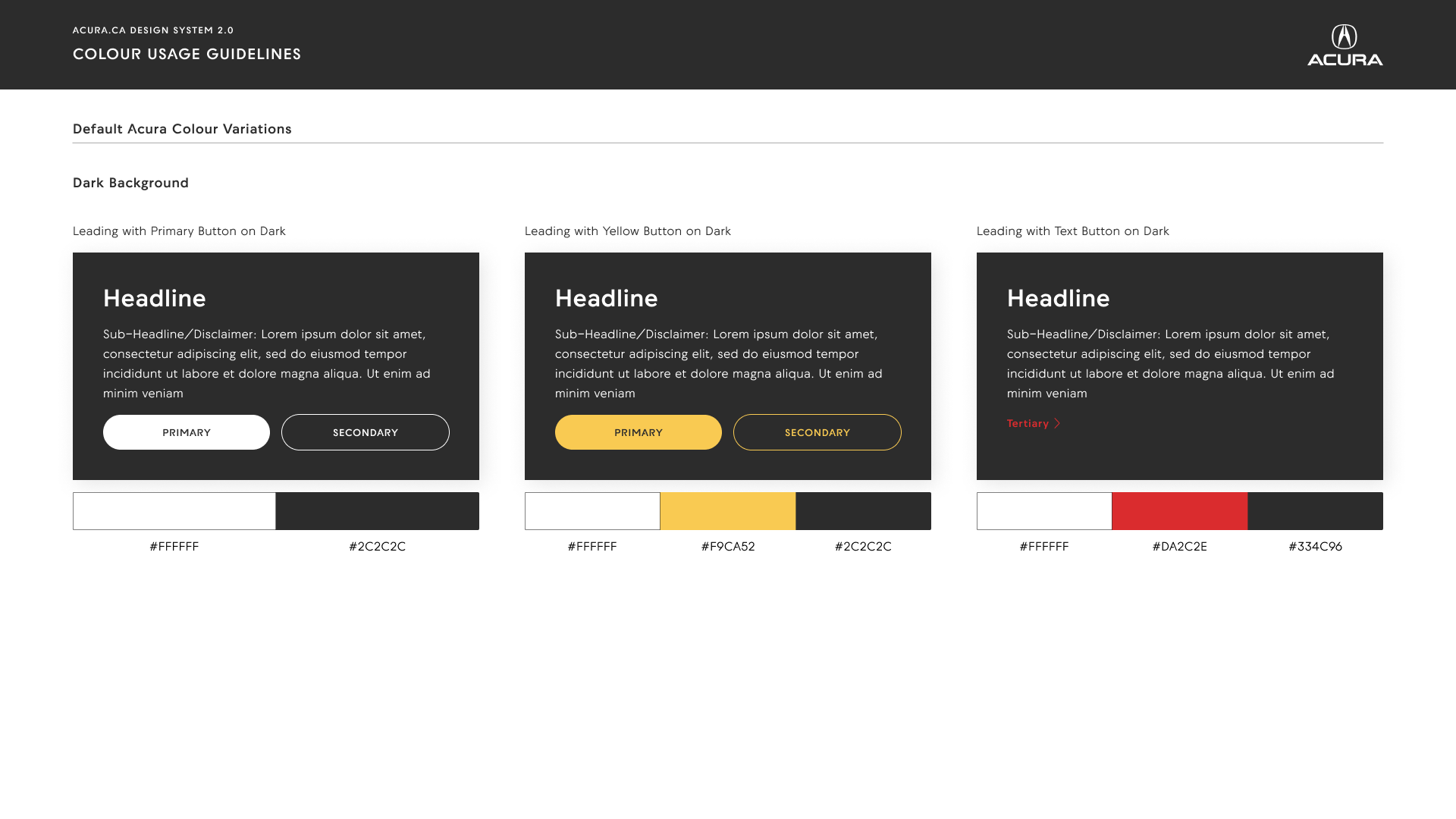Viewport: 1456px width, 819px height.
Task: Click the "Leading with Primary Button on Dark" label
Action: pyautogui.click(x=179, y=231)
